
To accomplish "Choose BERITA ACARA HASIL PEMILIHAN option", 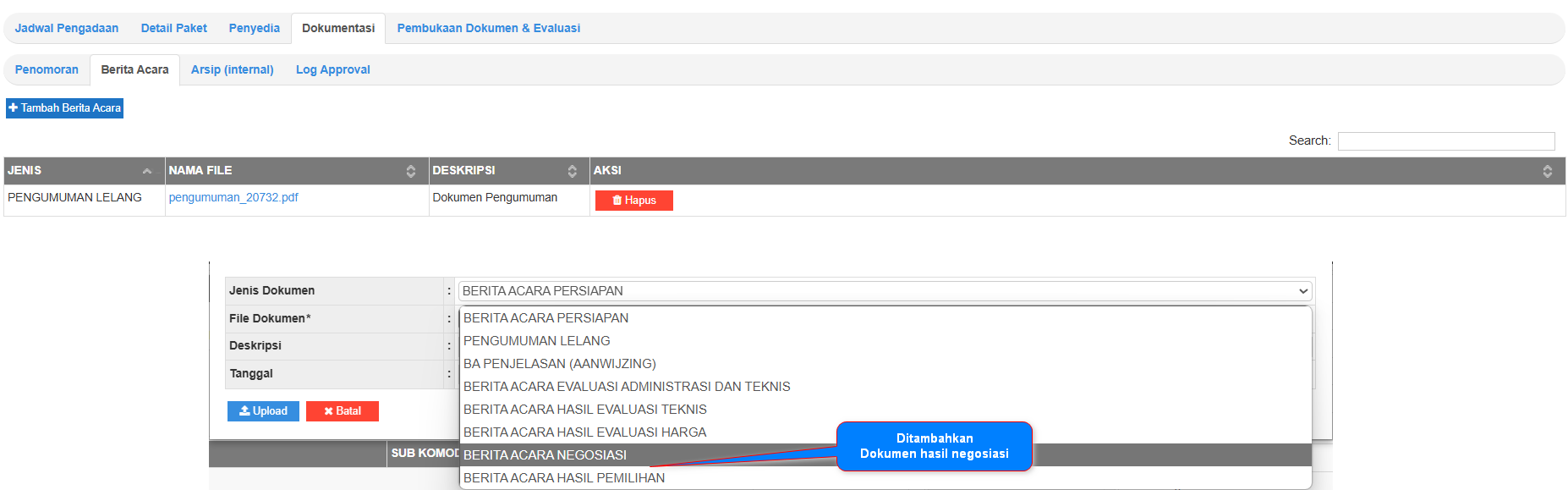I will point(563,478).
